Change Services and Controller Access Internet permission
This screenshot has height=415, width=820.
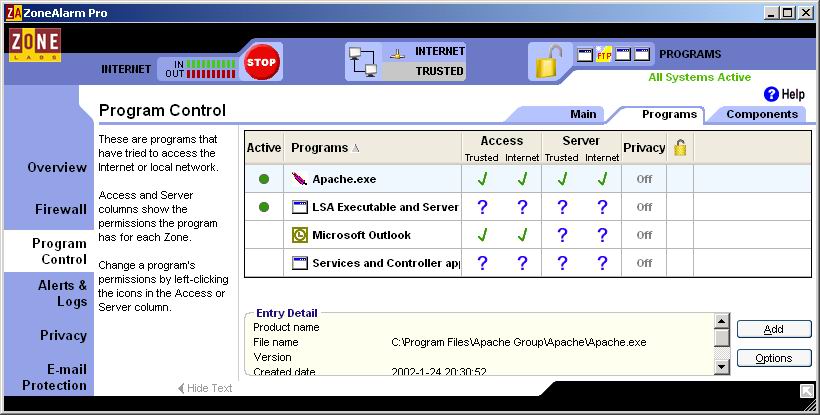(522, 263)
